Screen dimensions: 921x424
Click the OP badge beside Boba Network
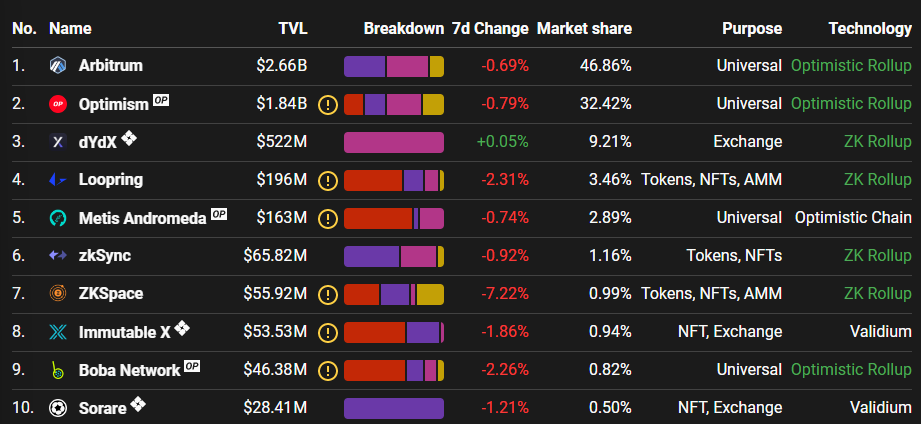click(x=192, y=366)
